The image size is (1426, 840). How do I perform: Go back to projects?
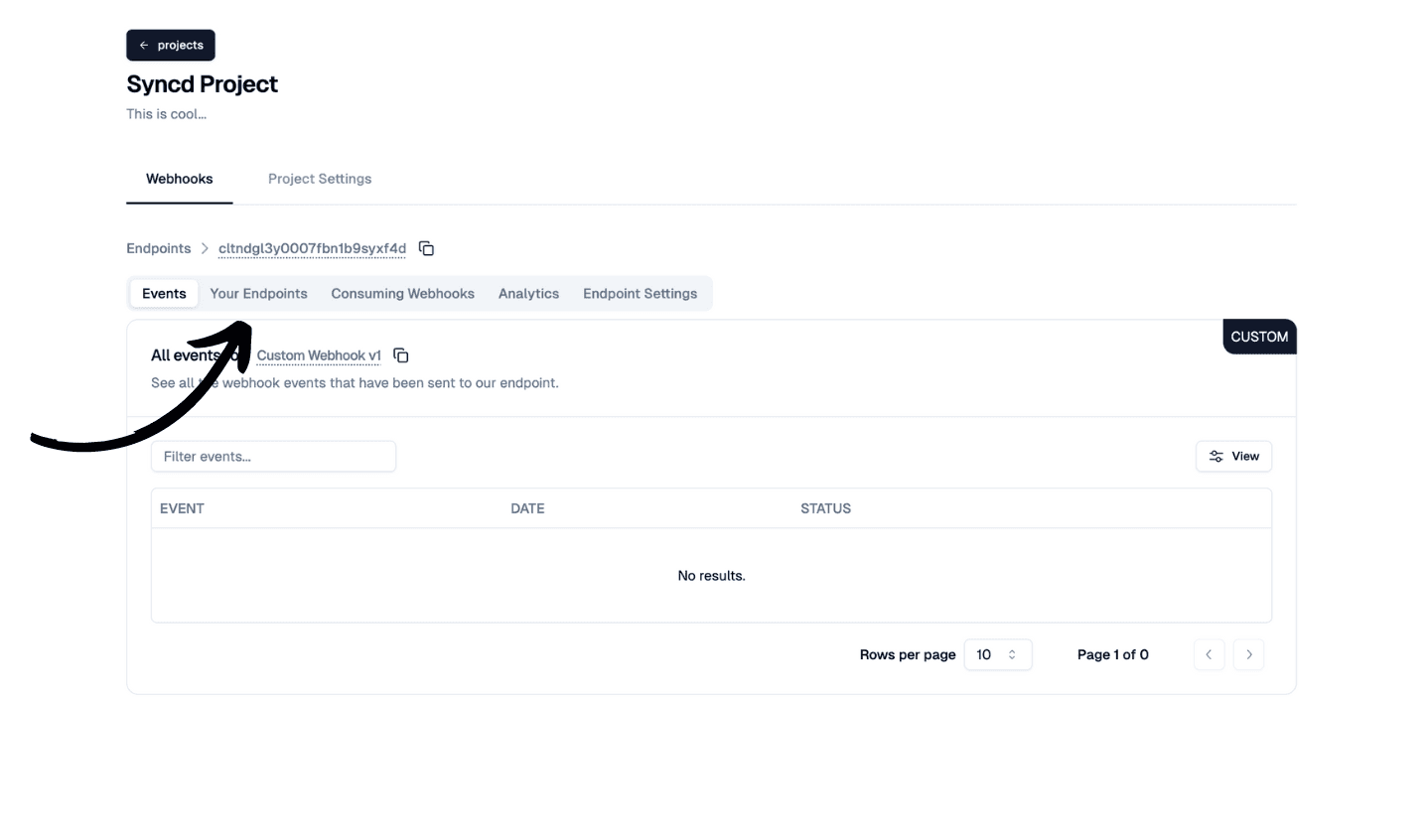[x=171, y=46]
